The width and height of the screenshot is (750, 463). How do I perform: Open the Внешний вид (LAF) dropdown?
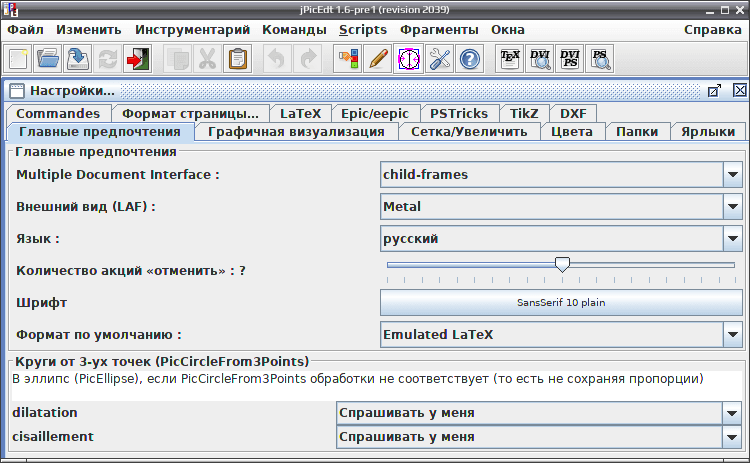tap(732, 207)
